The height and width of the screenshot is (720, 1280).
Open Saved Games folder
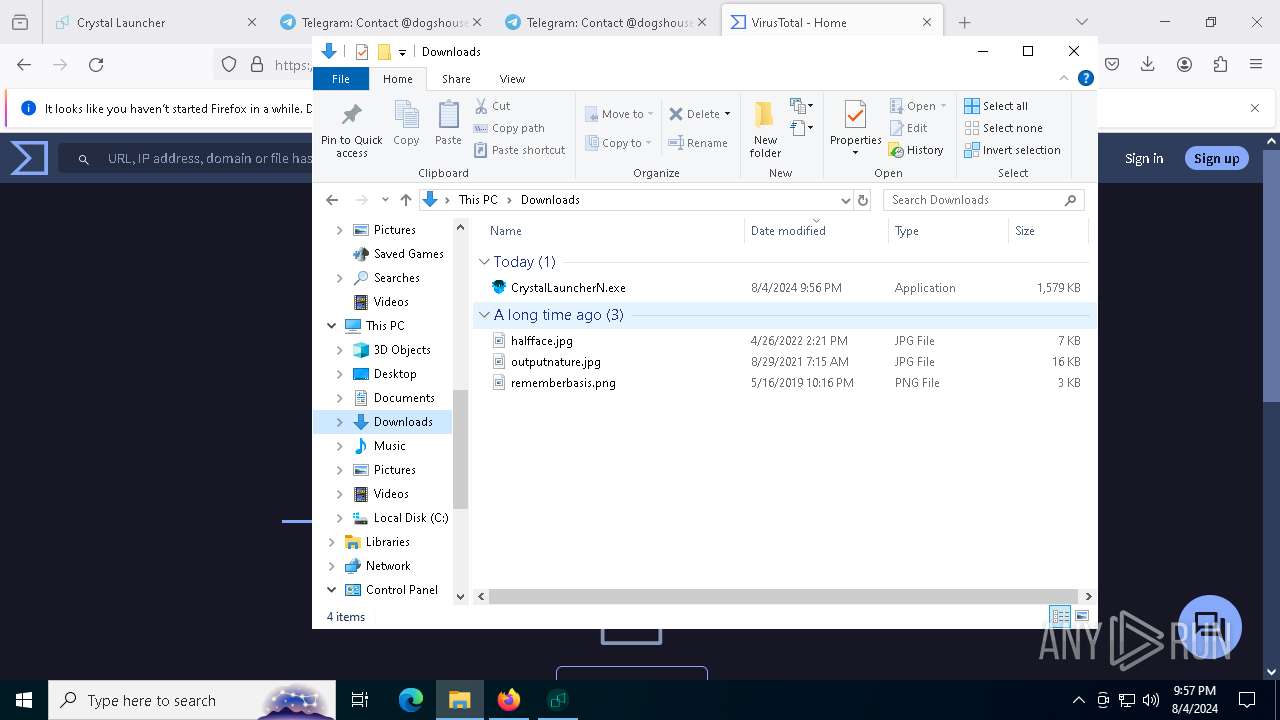[408, 254]
